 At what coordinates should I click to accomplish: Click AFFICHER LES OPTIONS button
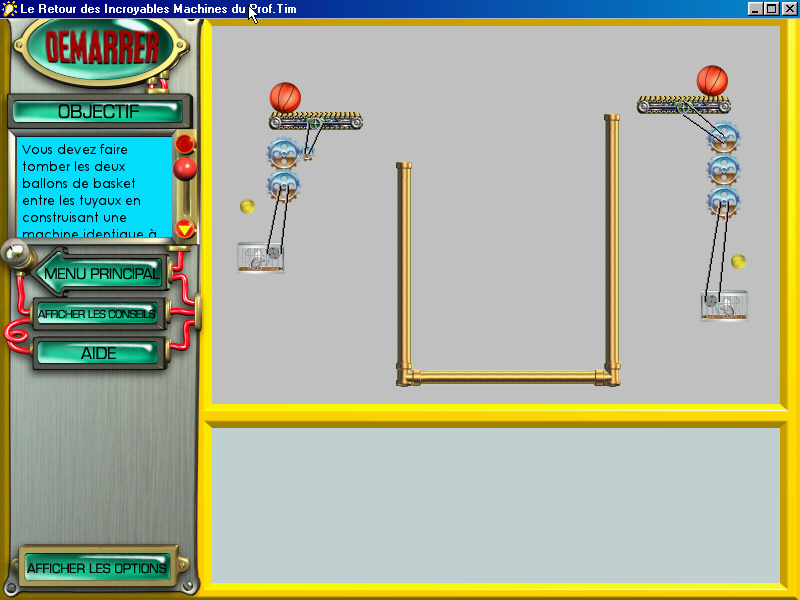97,568
